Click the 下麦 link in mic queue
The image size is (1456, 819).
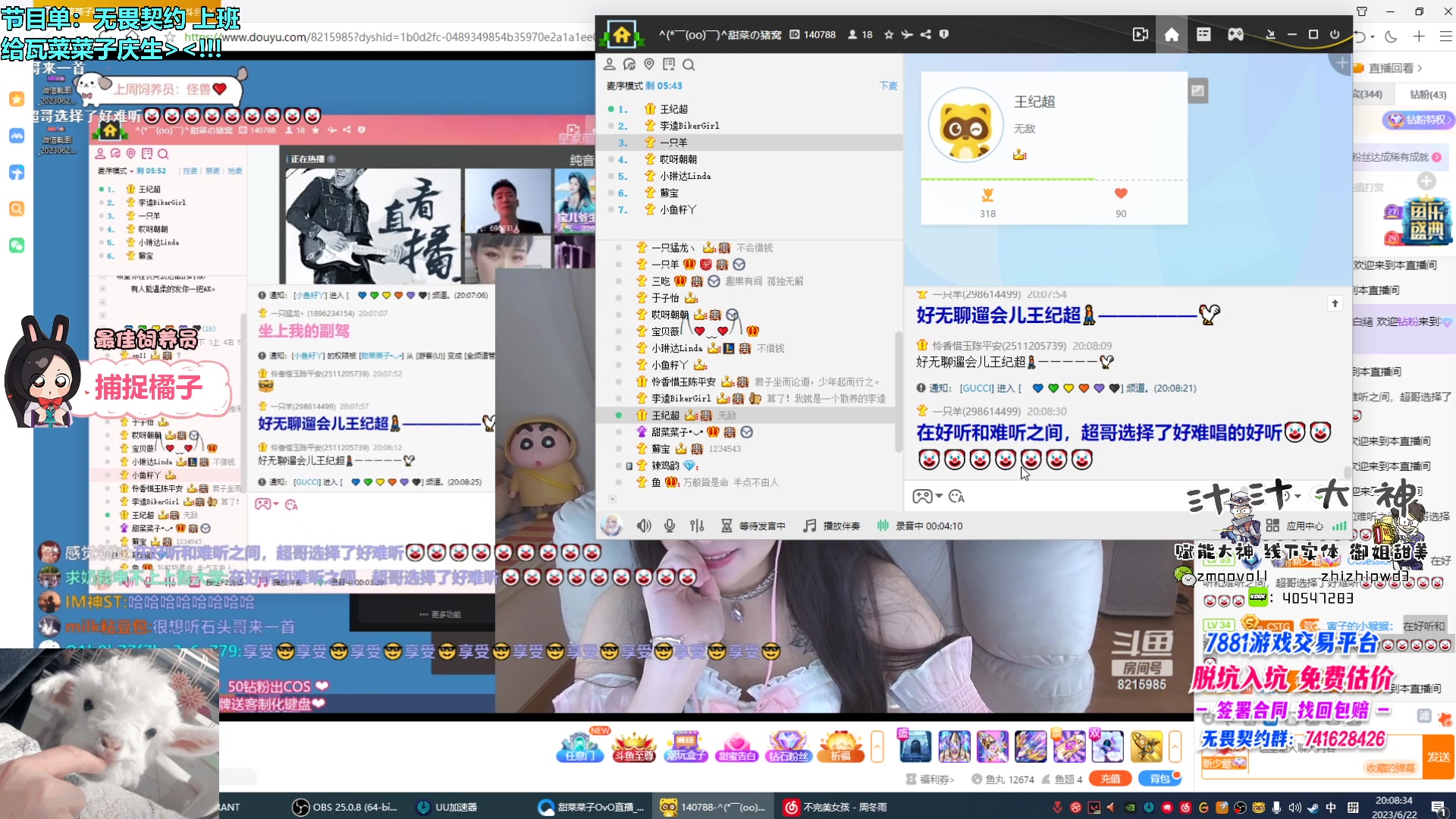pyautogui.click(x=888, y=86)
